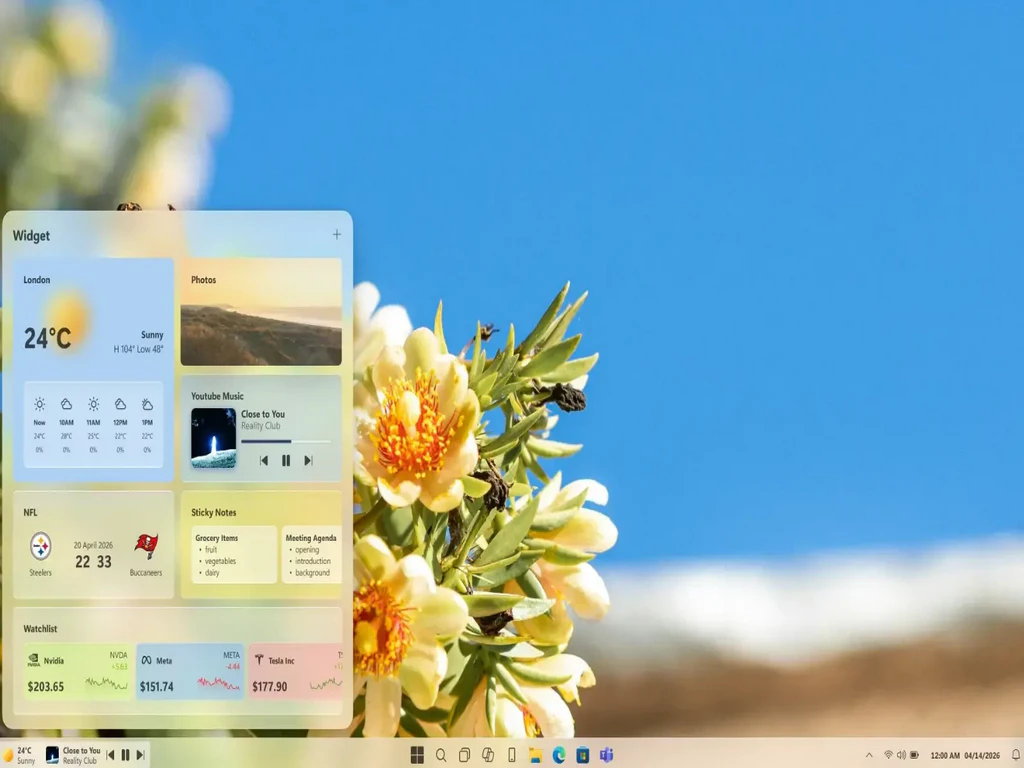Launch Microsoft Edge from the taskbar
The height and width of the screenshot is (768, 1024).
tap(559, 755)
